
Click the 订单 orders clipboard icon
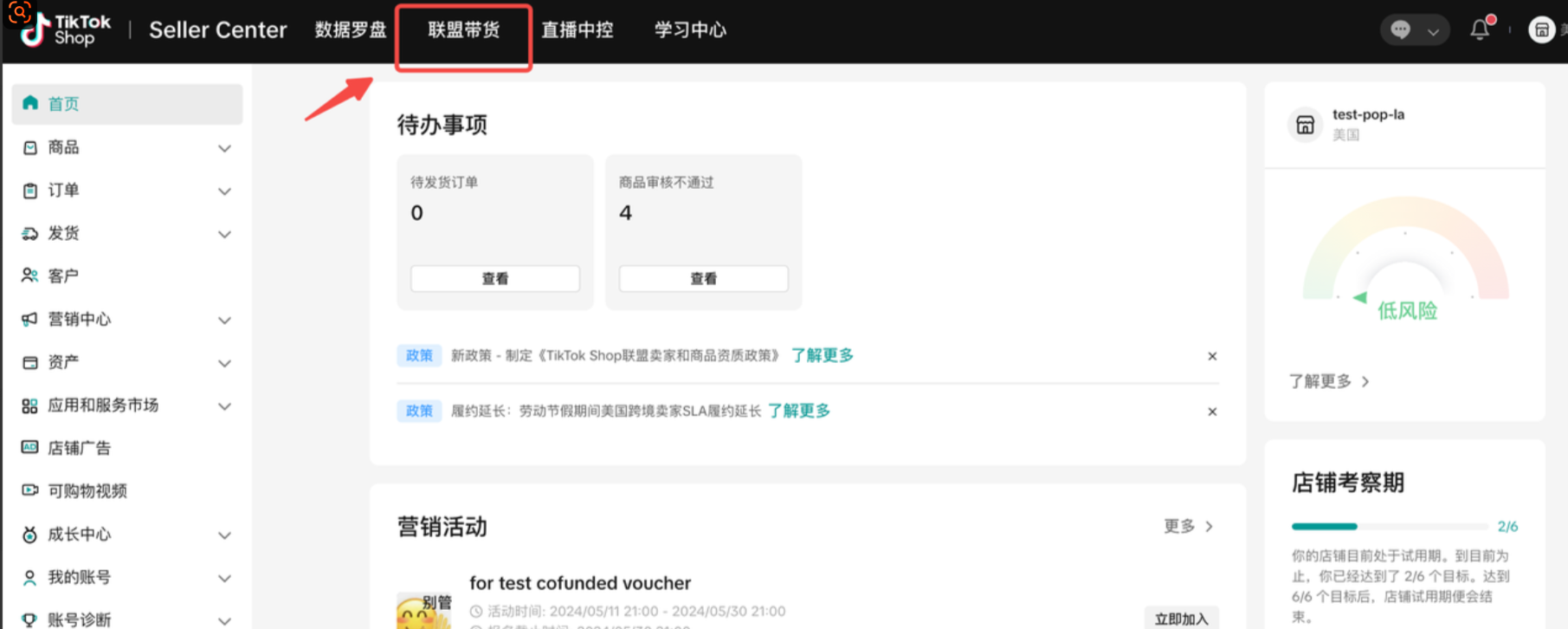(x=30, y=191)
